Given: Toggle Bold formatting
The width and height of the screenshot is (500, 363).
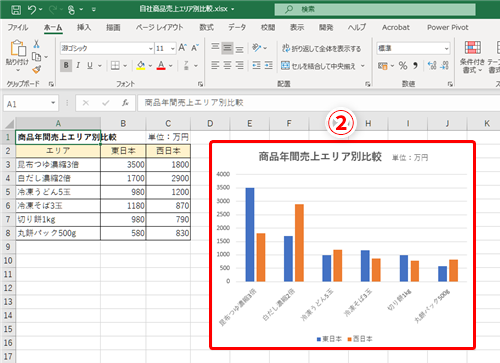Looking at the screenshot, I should (x=66, y=65).
